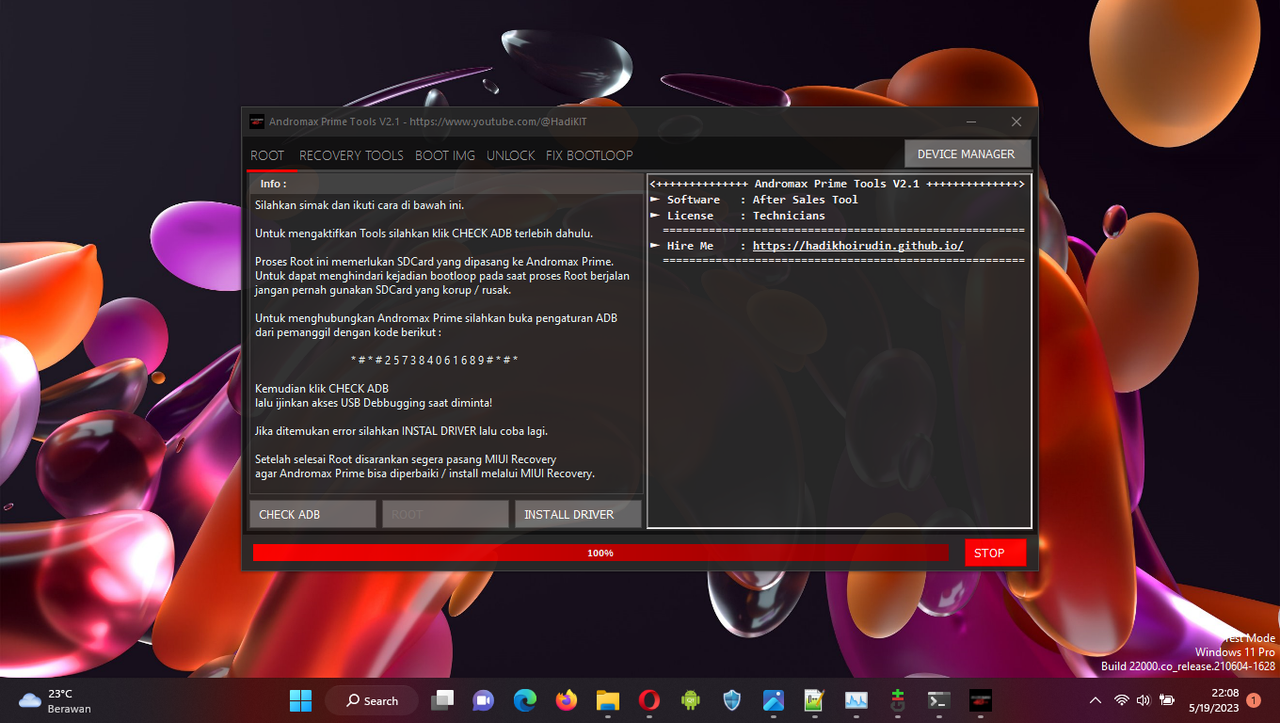
Task: Click the red 100% progress bar
Action: click(600, 552)
